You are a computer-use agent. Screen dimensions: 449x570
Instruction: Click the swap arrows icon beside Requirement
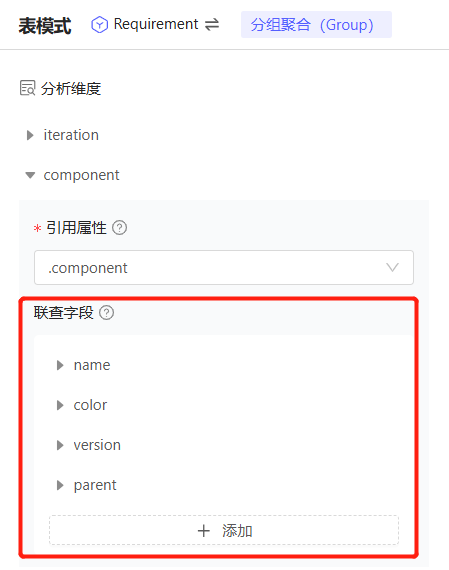point(212,25)
